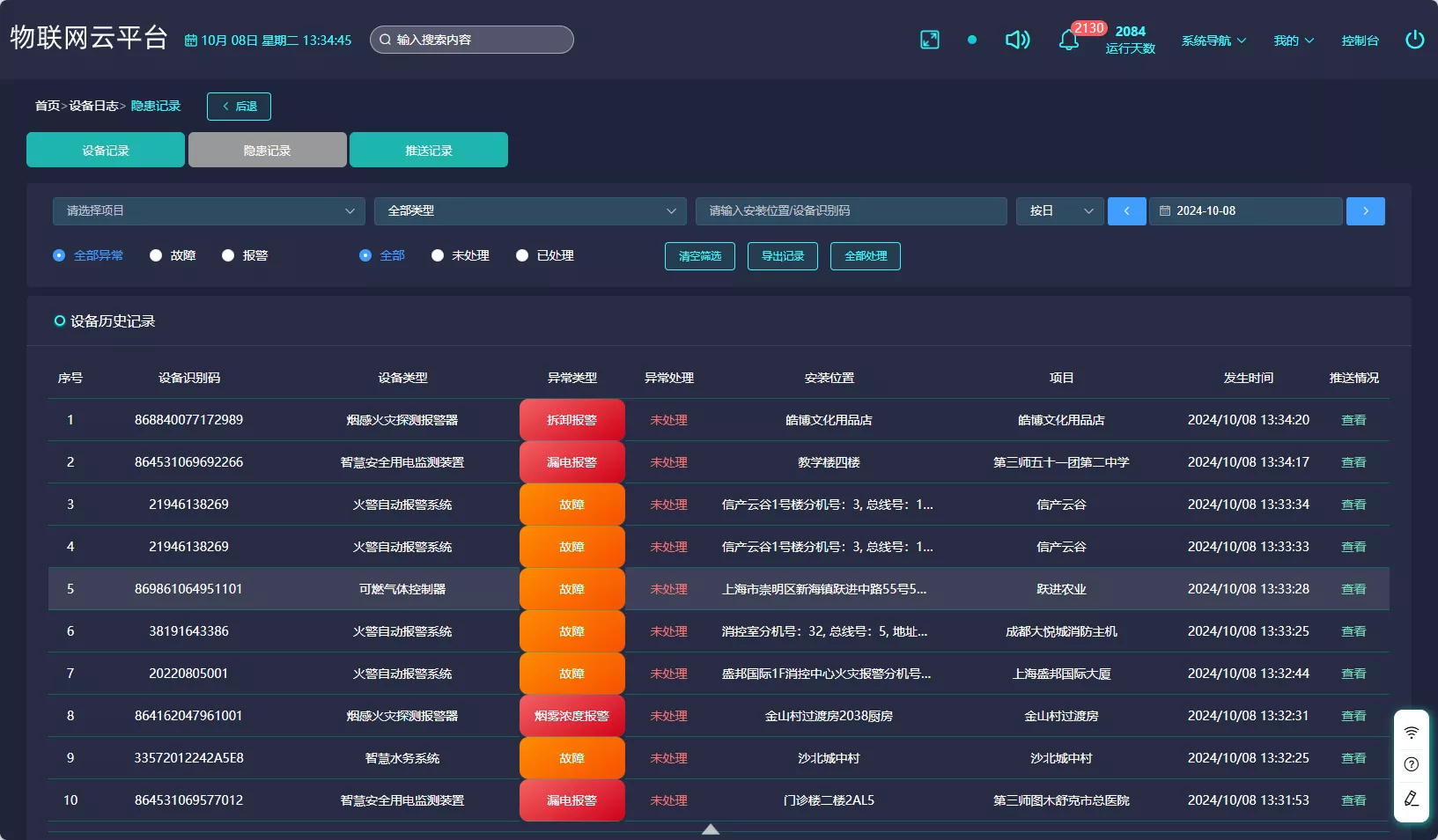Click device ID 33572012242A5E8
Viewport: 1438px width, 840px height.
[188, 758]
